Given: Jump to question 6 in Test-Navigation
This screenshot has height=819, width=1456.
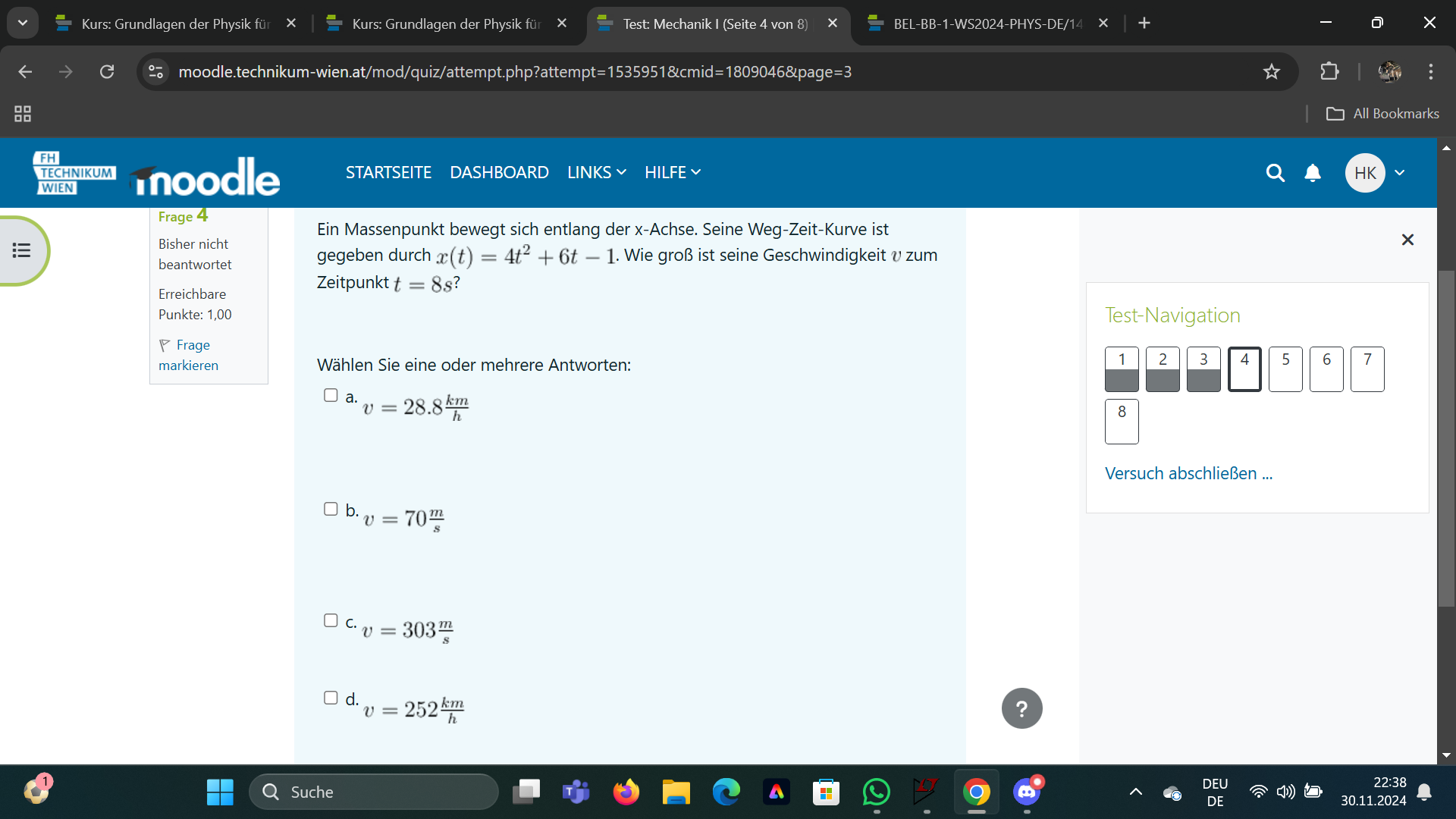Looking at the screenshot, I should [x=1326, y=369].
